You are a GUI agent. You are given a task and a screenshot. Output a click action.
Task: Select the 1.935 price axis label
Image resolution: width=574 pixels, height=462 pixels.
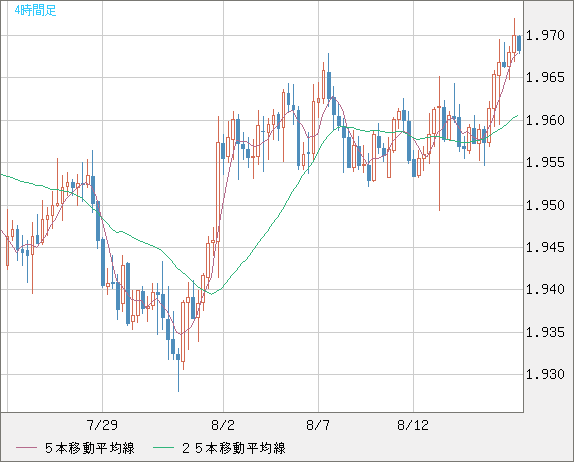pyautogui.click(x=545, y=332)
